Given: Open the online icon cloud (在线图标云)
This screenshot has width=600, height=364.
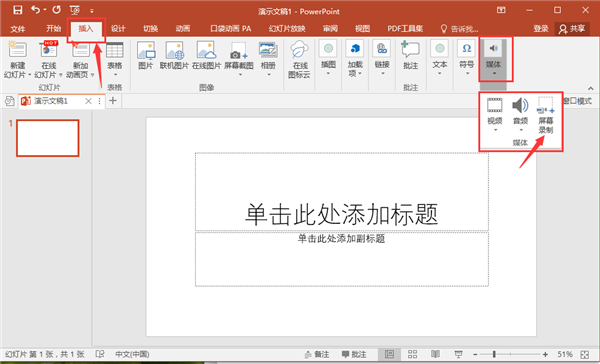Looking at the screenshot, I should (299, 60).
